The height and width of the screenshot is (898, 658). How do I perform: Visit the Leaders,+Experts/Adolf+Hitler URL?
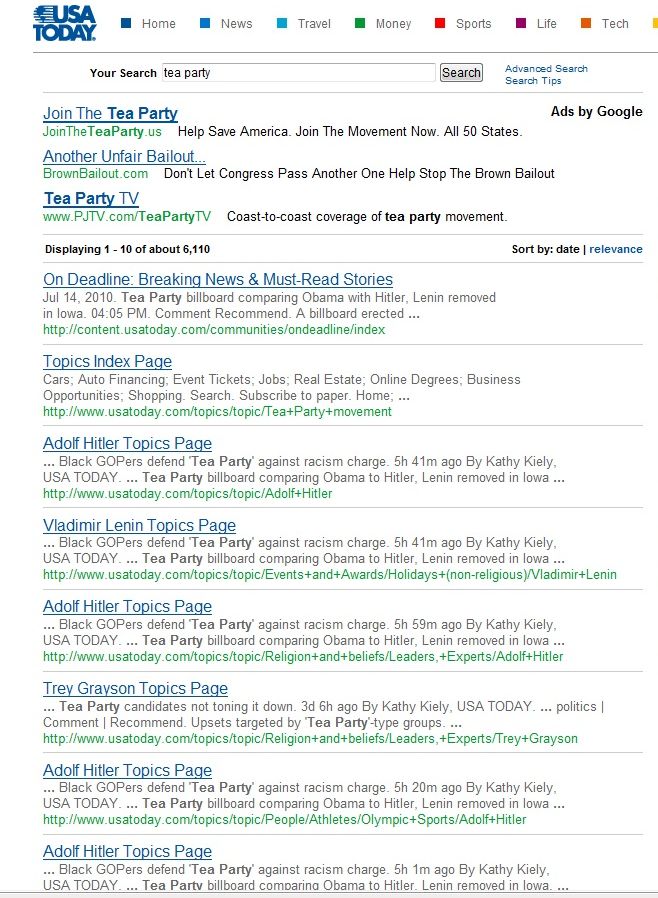304,657
